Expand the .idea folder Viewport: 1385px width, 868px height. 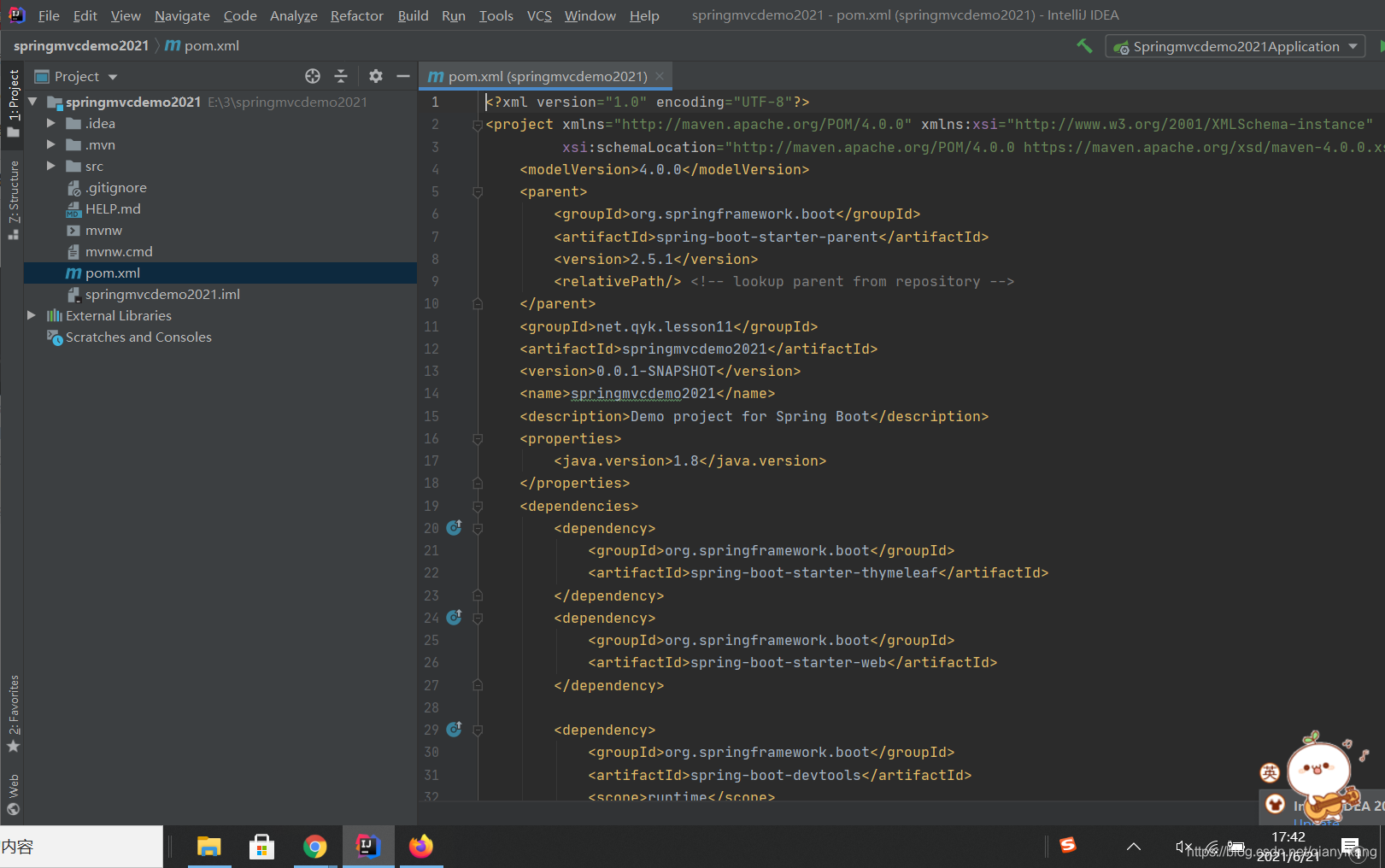pyautogui.click(x=51, y=123)
